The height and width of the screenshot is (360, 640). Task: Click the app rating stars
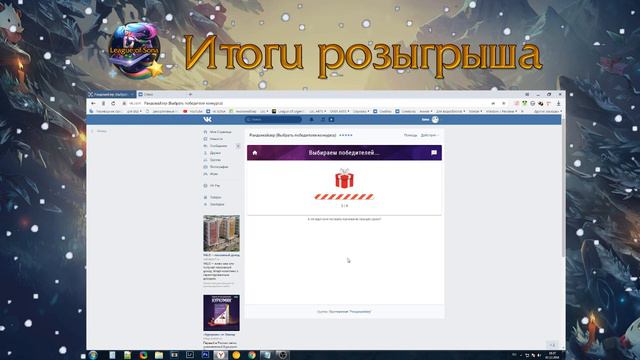pos(345,135)
